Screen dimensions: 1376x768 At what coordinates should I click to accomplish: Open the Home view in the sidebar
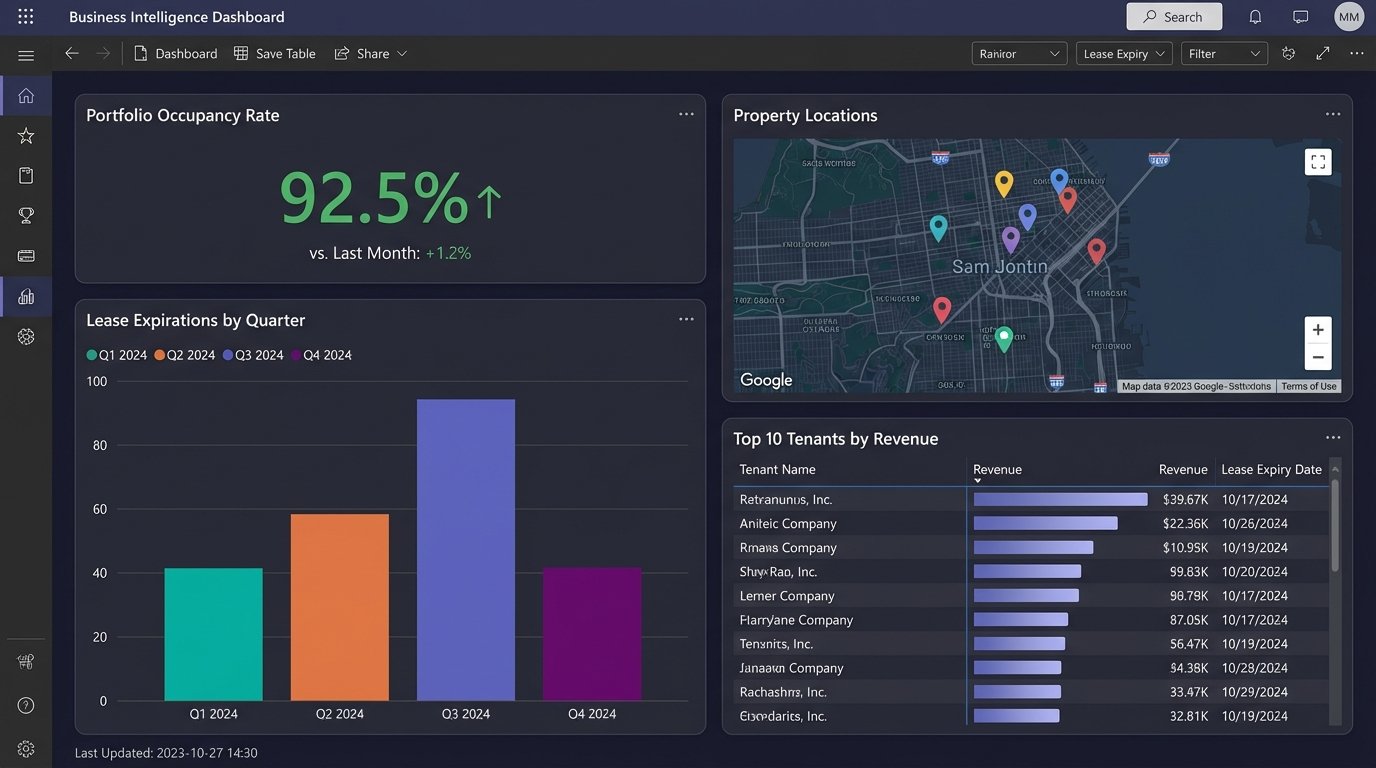pos(26,95)
